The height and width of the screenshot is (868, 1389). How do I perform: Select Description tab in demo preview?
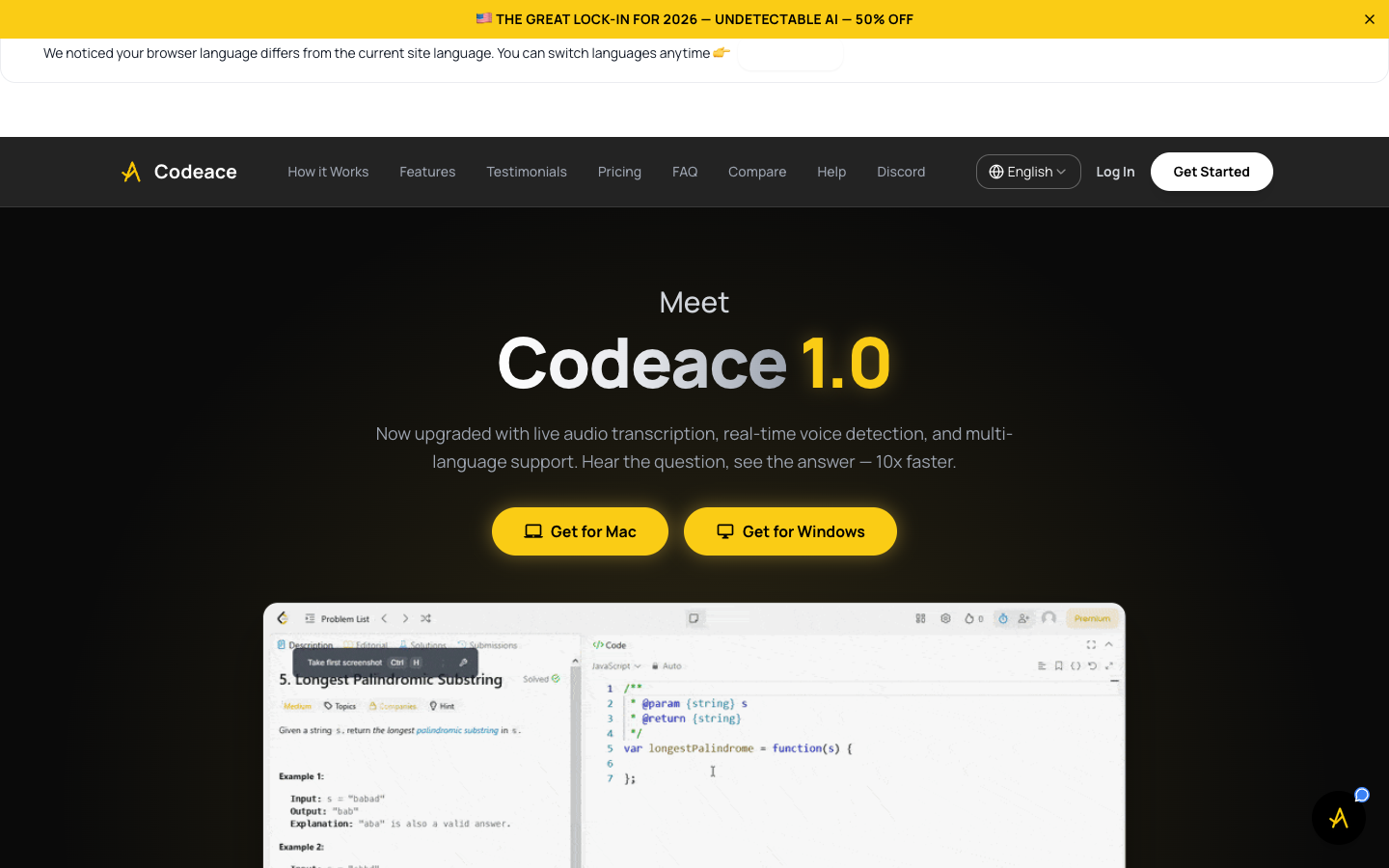tap(305, 645)
